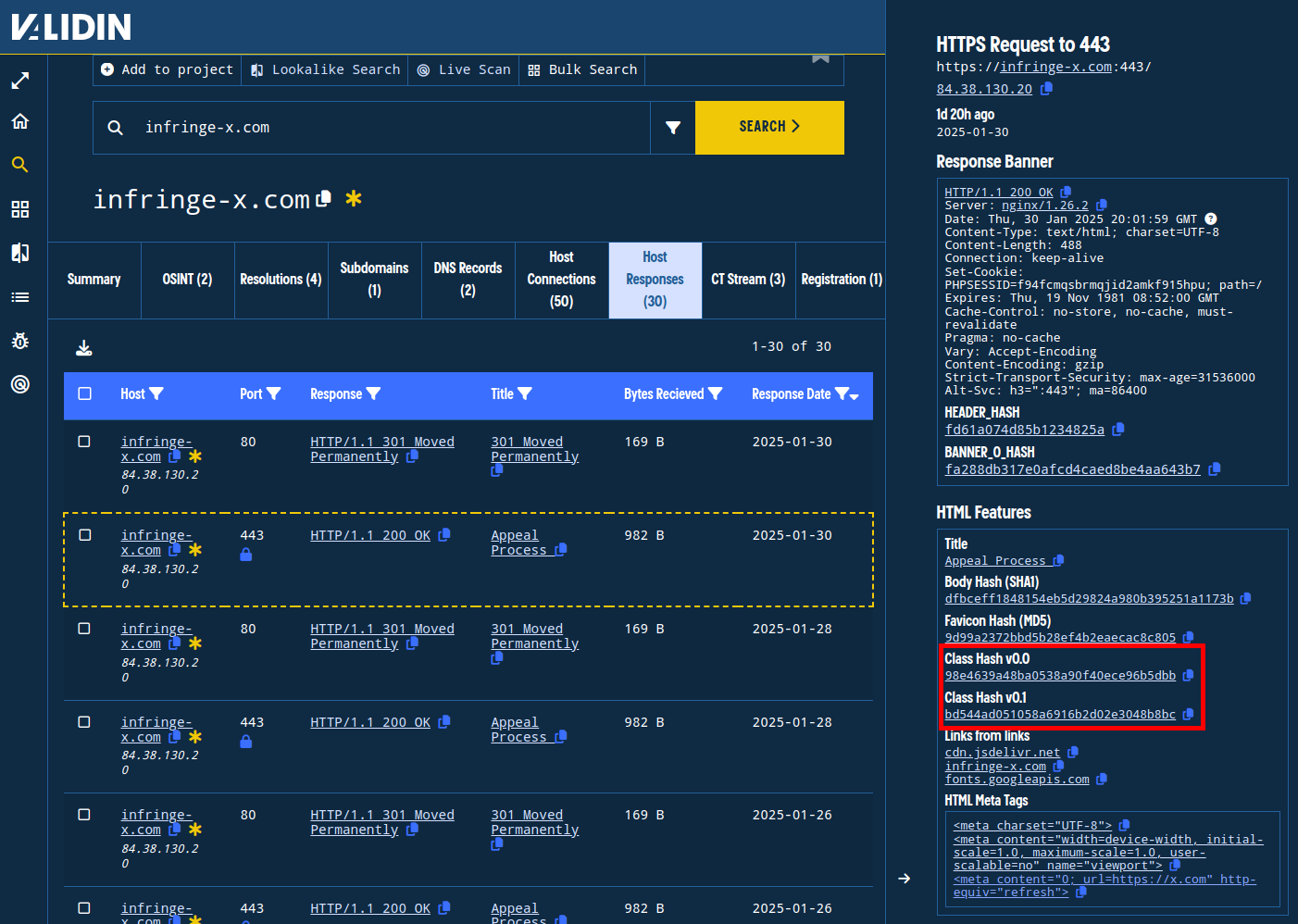Image resolution: width=1298 pixels, height=924 pixels.
Task: Open the projects book sidebar icon
Action: [x=20, y=253]
